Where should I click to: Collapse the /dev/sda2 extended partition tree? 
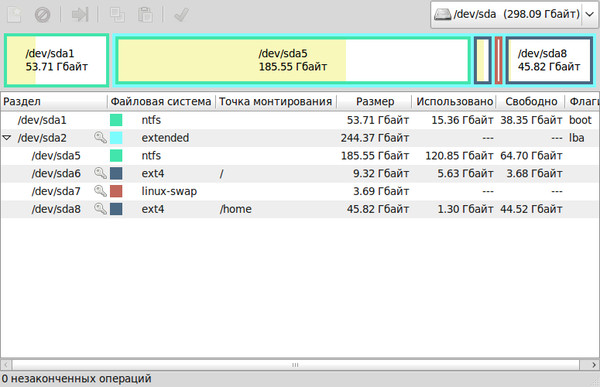coord(7,137)
